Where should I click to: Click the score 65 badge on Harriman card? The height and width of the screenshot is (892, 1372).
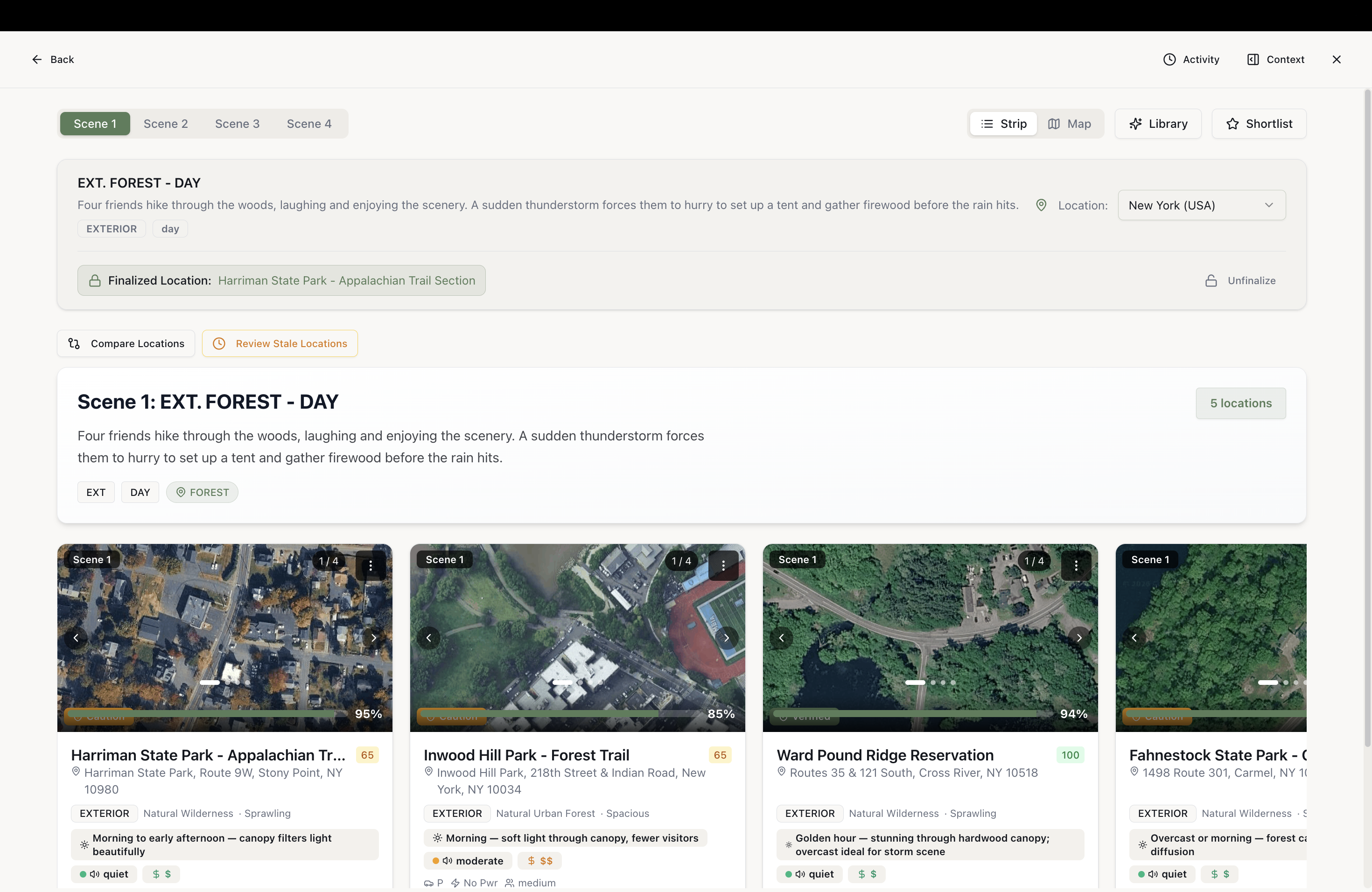click(x=367, y=755)
